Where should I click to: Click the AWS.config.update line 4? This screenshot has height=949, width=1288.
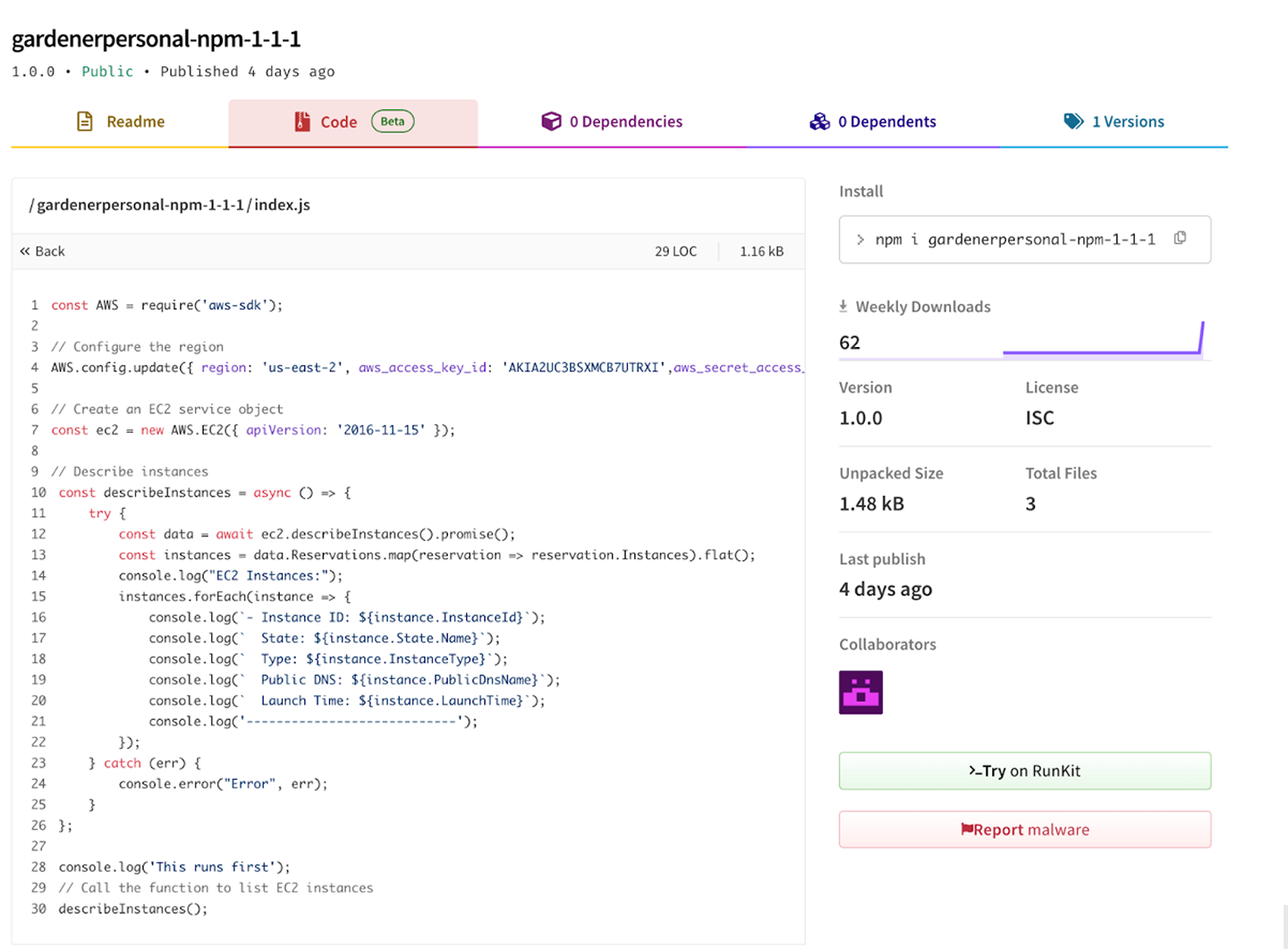428,368
